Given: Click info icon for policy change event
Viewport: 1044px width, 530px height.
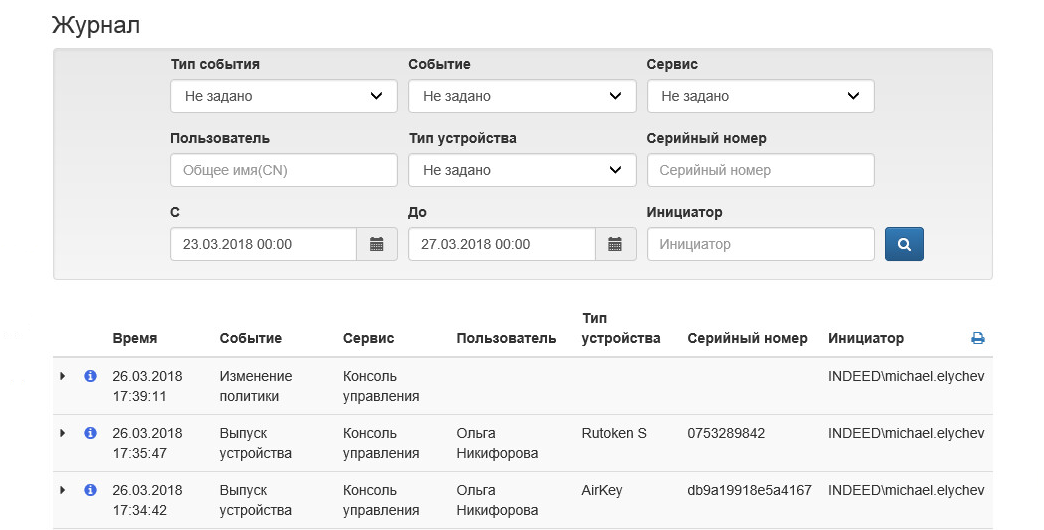Looking at the screenshot, I should click(90, 376).
